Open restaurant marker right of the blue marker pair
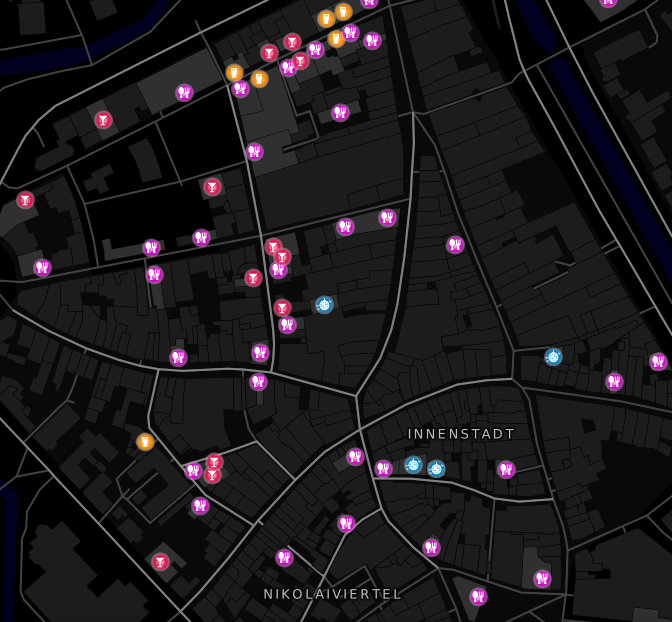The image size is (672, 622). point(506,470)
